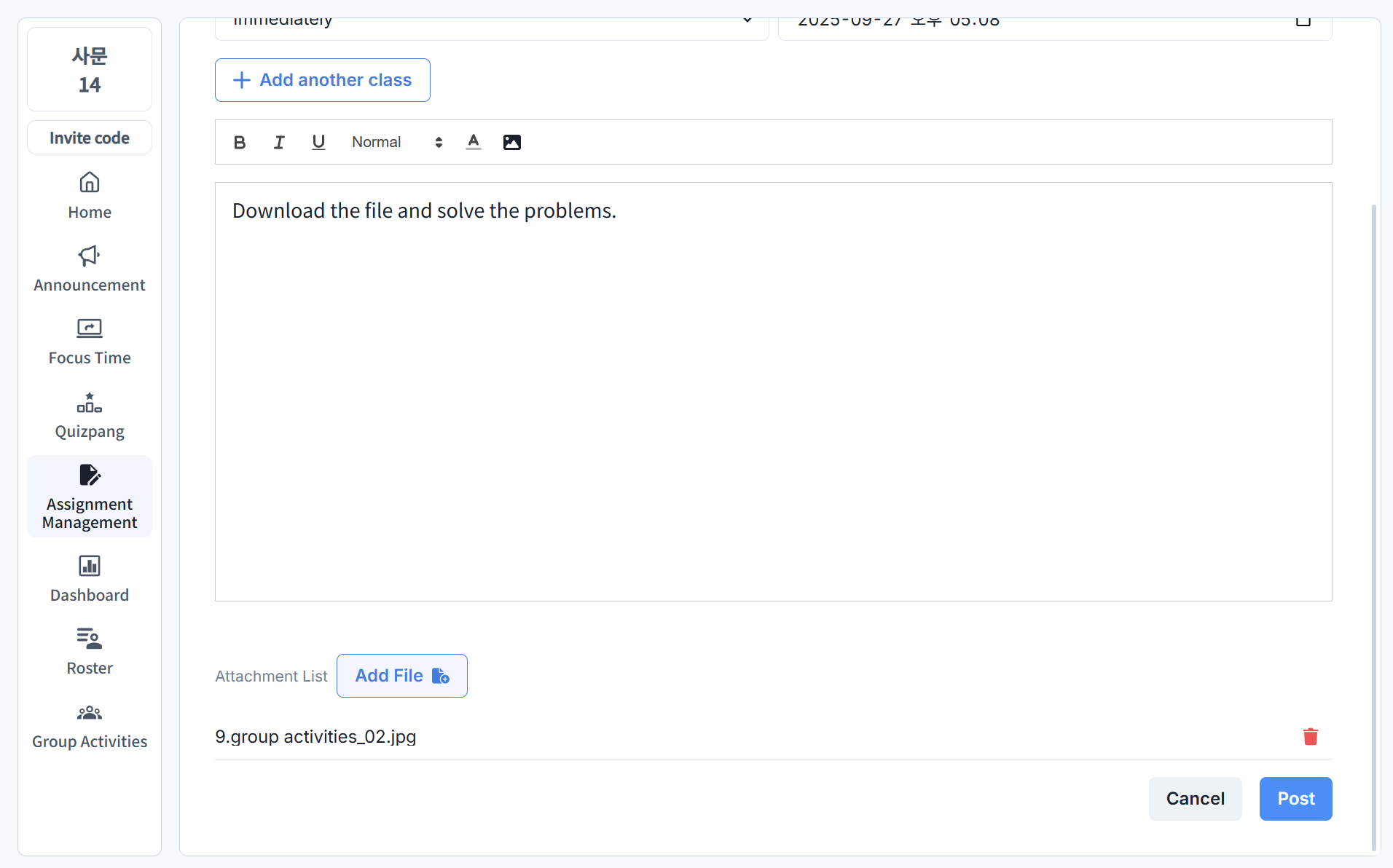1393x868 pixels.
Task: Delete the attached 9.group activities_02.jpg file
Action: 1310,737
